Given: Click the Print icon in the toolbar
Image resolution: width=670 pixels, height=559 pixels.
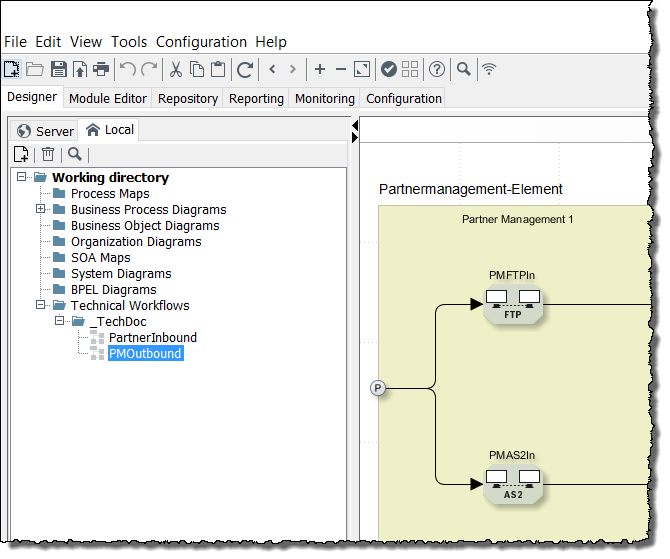Looking at the screenshot, I should pyautogui.click(x=101, y=69).
